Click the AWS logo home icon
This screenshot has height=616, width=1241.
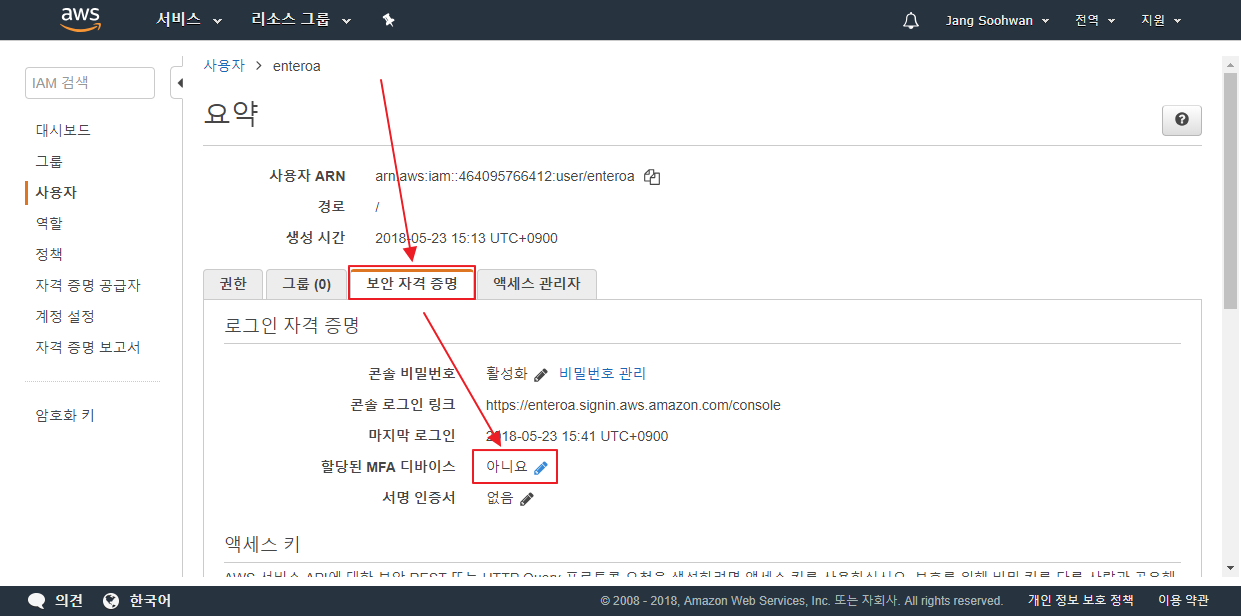(80, 19)
